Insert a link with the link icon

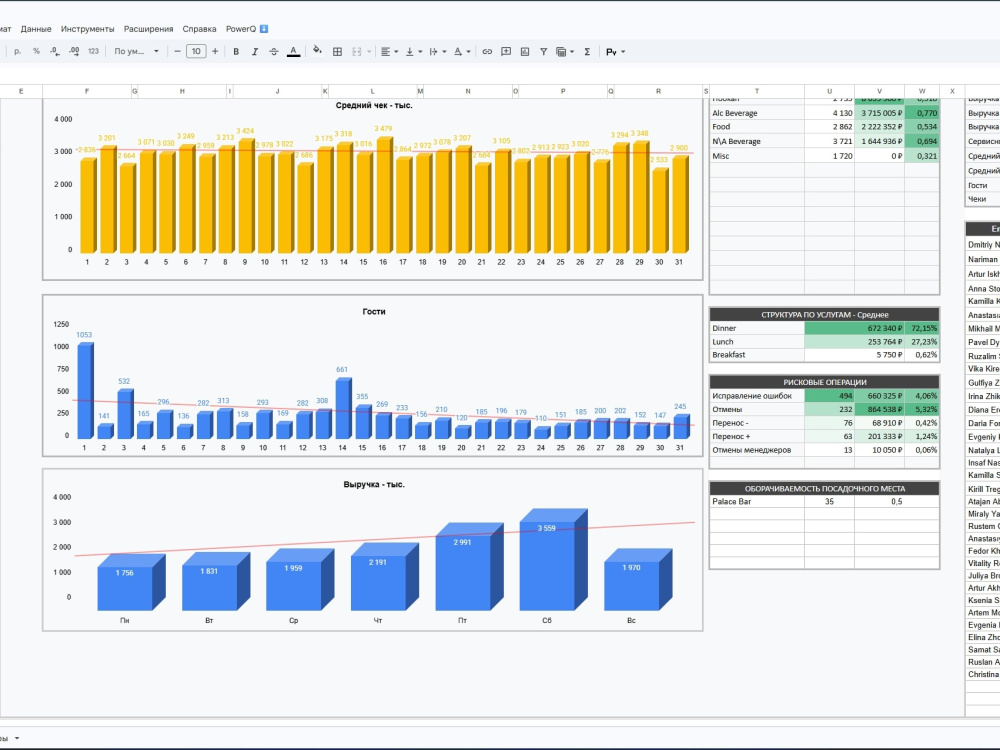tap(487, 52)
